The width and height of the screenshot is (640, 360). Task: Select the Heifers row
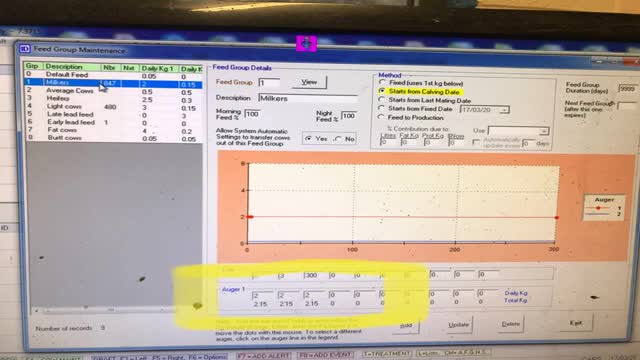pyautogui.click(x=113, y=99)
